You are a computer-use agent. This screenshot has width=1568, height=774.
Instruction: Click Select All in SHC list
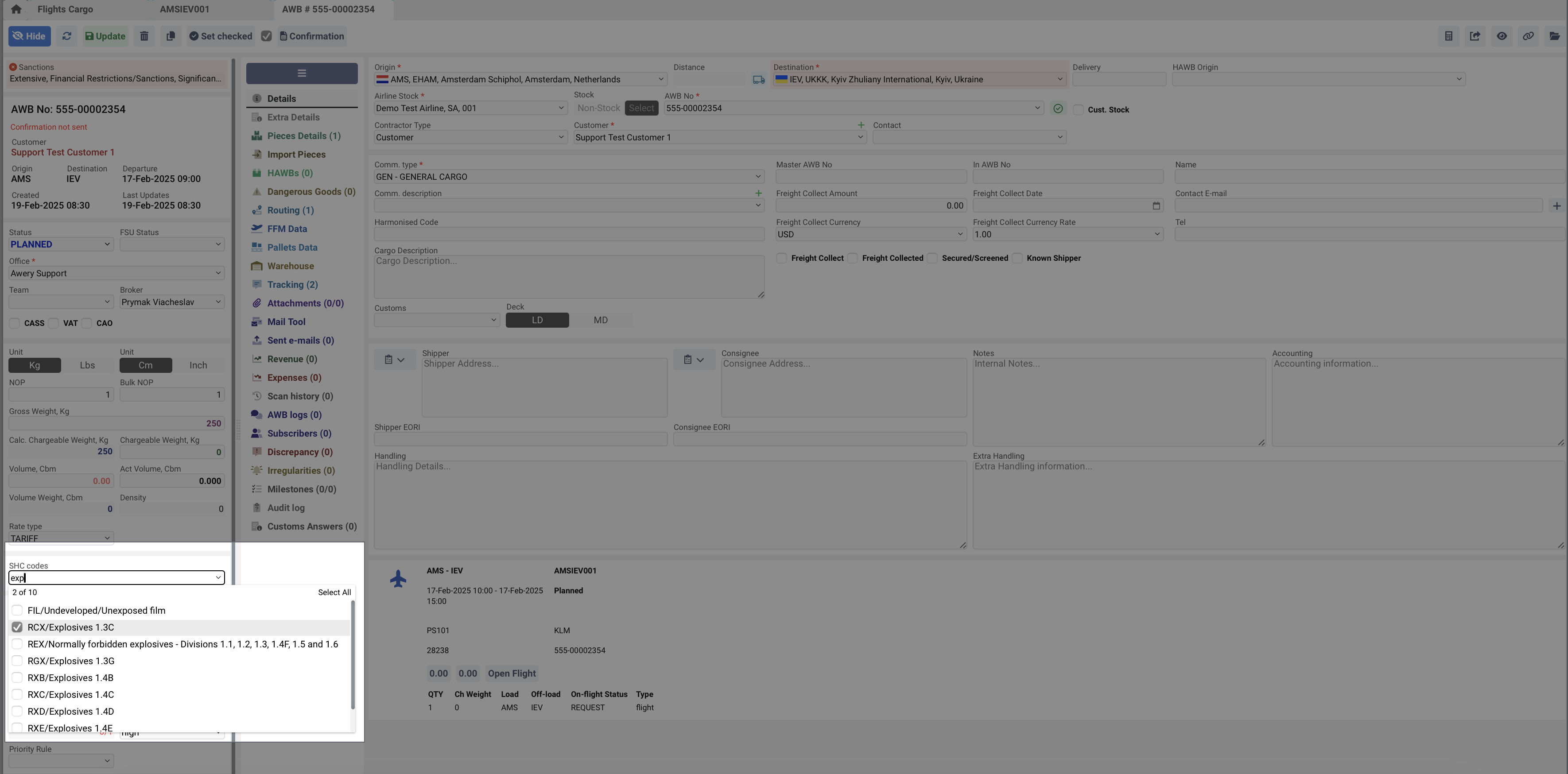pyautogui.click(x=334, y=592)
